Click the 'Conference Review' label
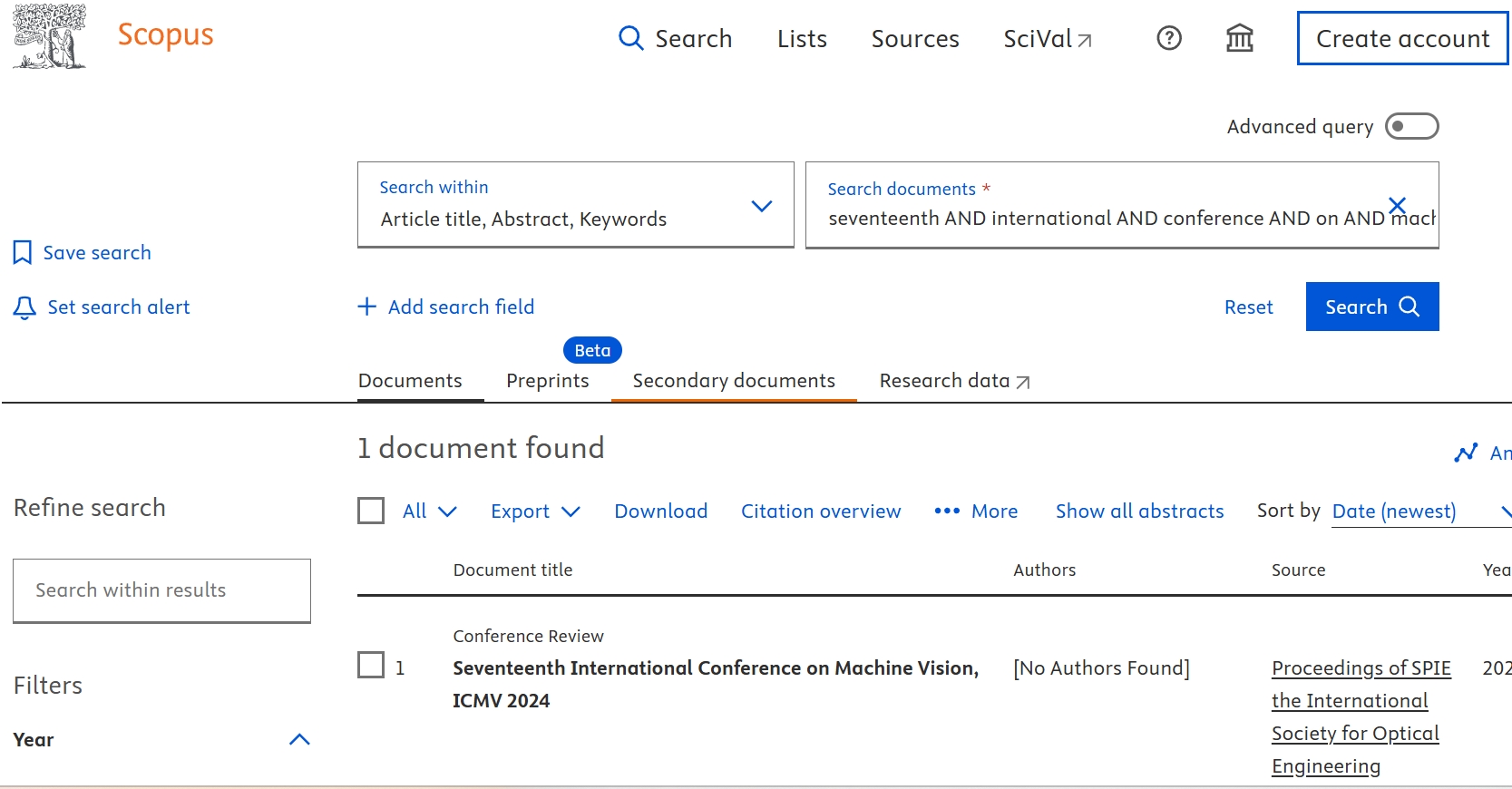Image resolution: width=1512 pixels, height=789 pixels. tap(528, 636)
